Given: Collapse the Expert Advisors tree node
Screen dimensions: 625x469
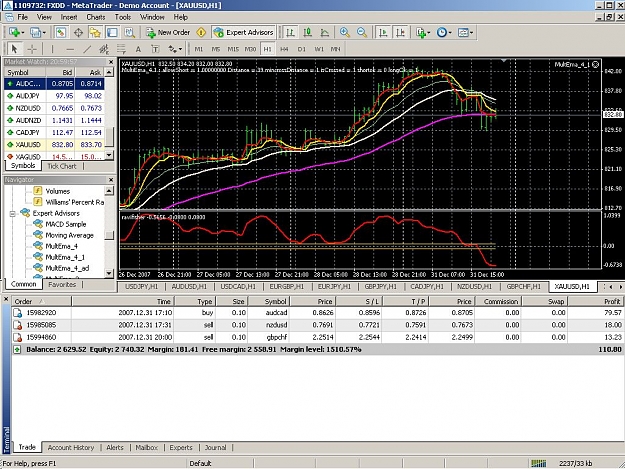Looking at the screenshot, I should tap(12, 214).
